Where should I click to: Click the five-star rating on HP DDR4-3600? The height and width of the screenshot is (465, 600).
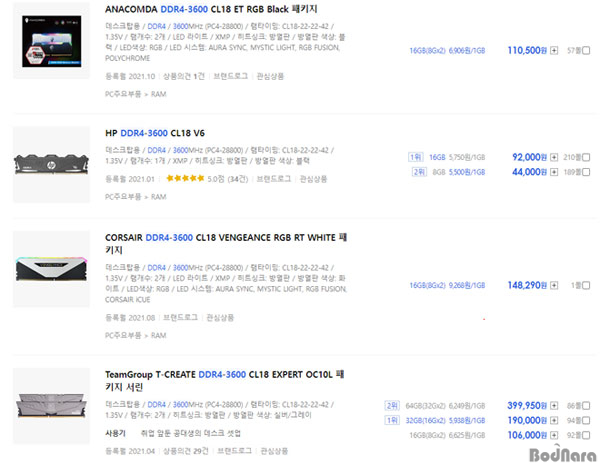click(x=185, y=179)
